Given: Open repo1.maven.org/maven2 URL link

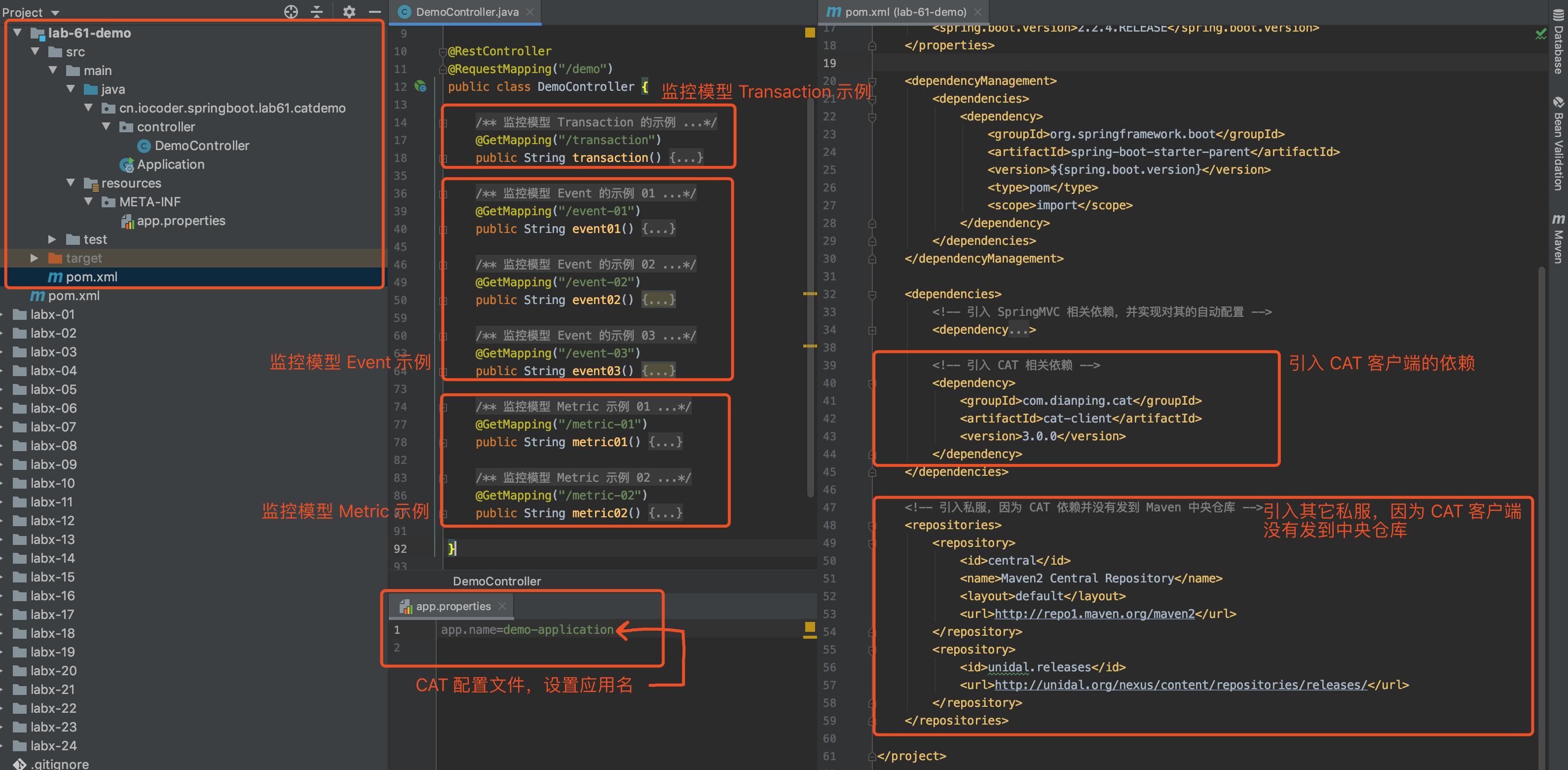Looking at the screenshot, I should 1094,614.
